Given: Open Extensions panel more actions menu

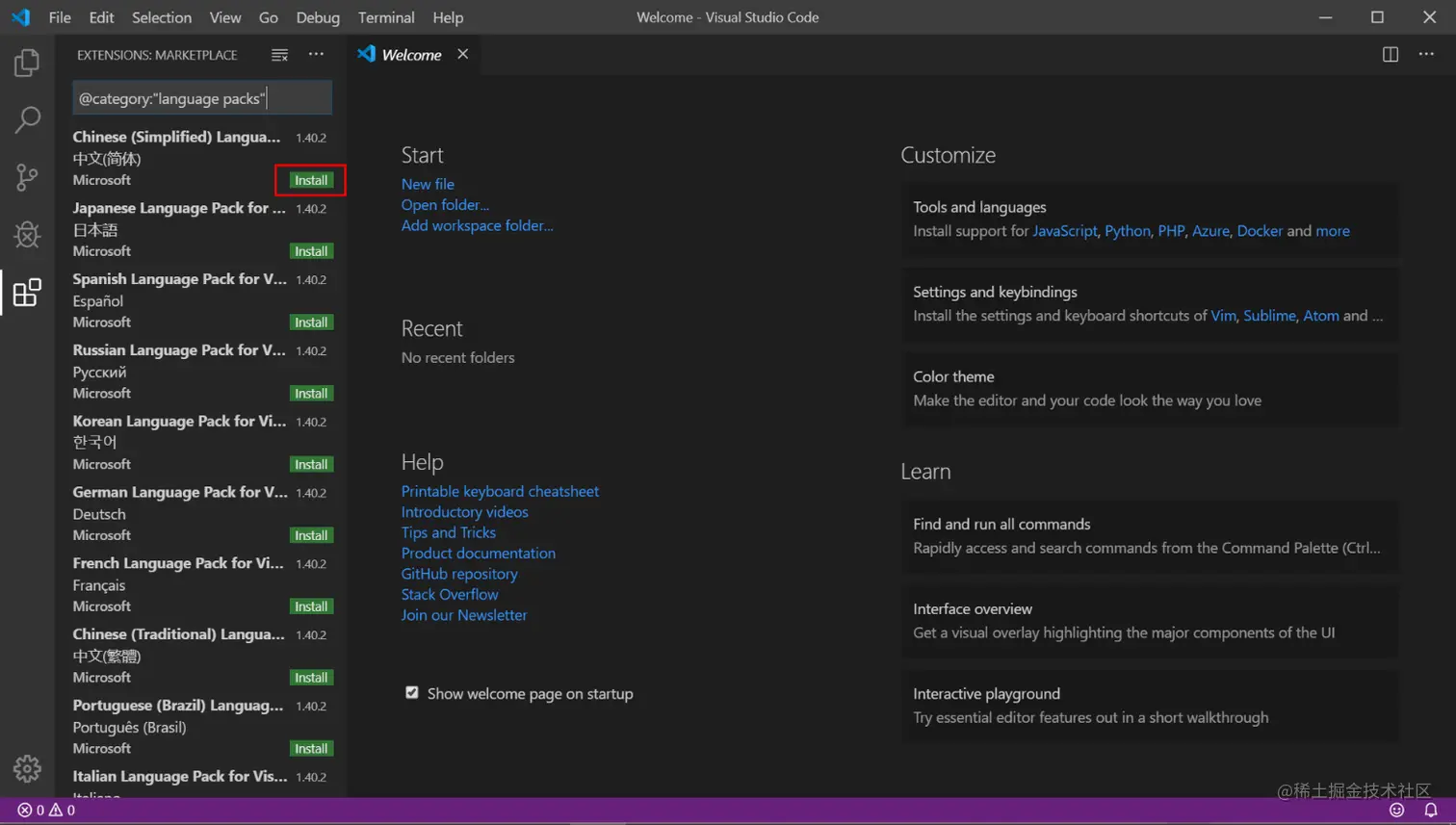Looking at the screenshot, I should [x=316, y=55].
